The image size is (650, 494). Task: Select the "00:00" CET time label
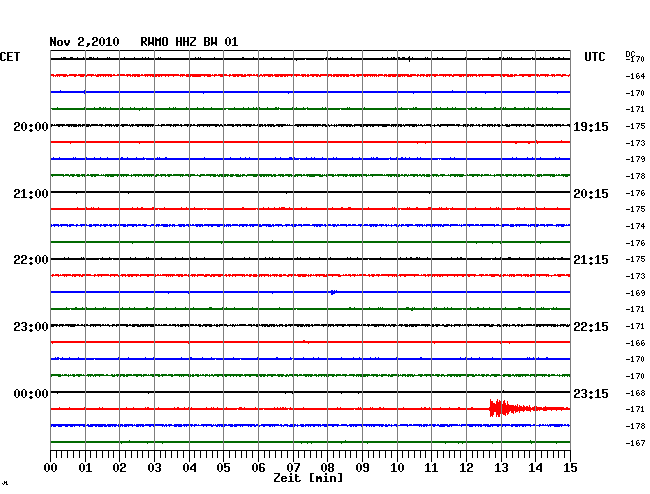pyautogui.click(x=31, y=394)
